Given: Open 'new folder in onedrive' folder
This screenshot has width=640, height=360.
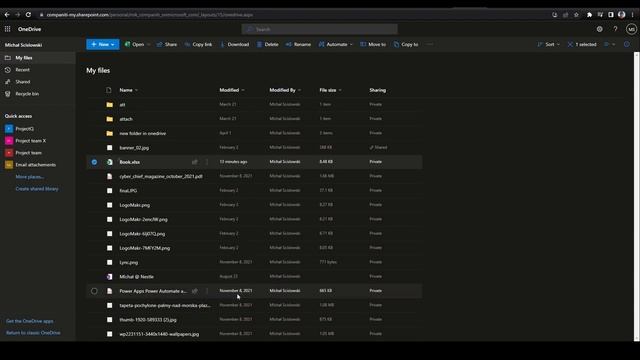Looking at the screenshot, I should click(142, 133).
